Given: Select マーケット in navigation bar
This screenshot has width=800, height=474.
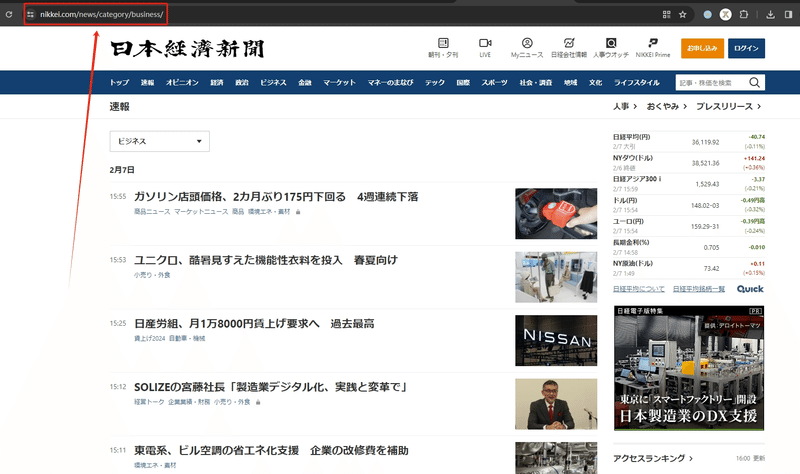Looking at the screenshot, I should tap(339, 82).
